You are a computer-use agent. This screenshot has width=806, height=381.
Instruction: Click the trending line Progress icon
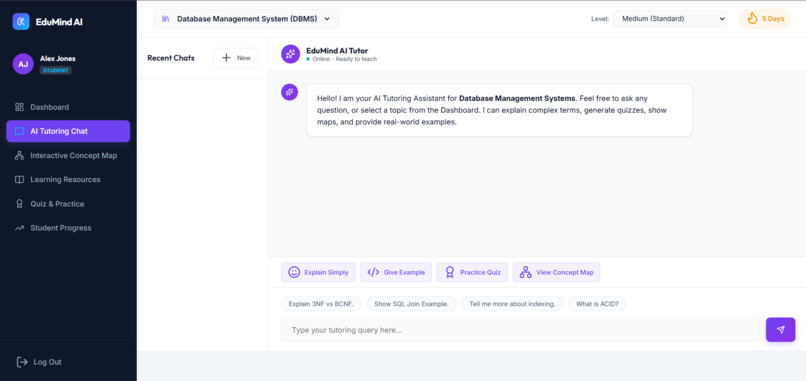click(x=20, y=228)
